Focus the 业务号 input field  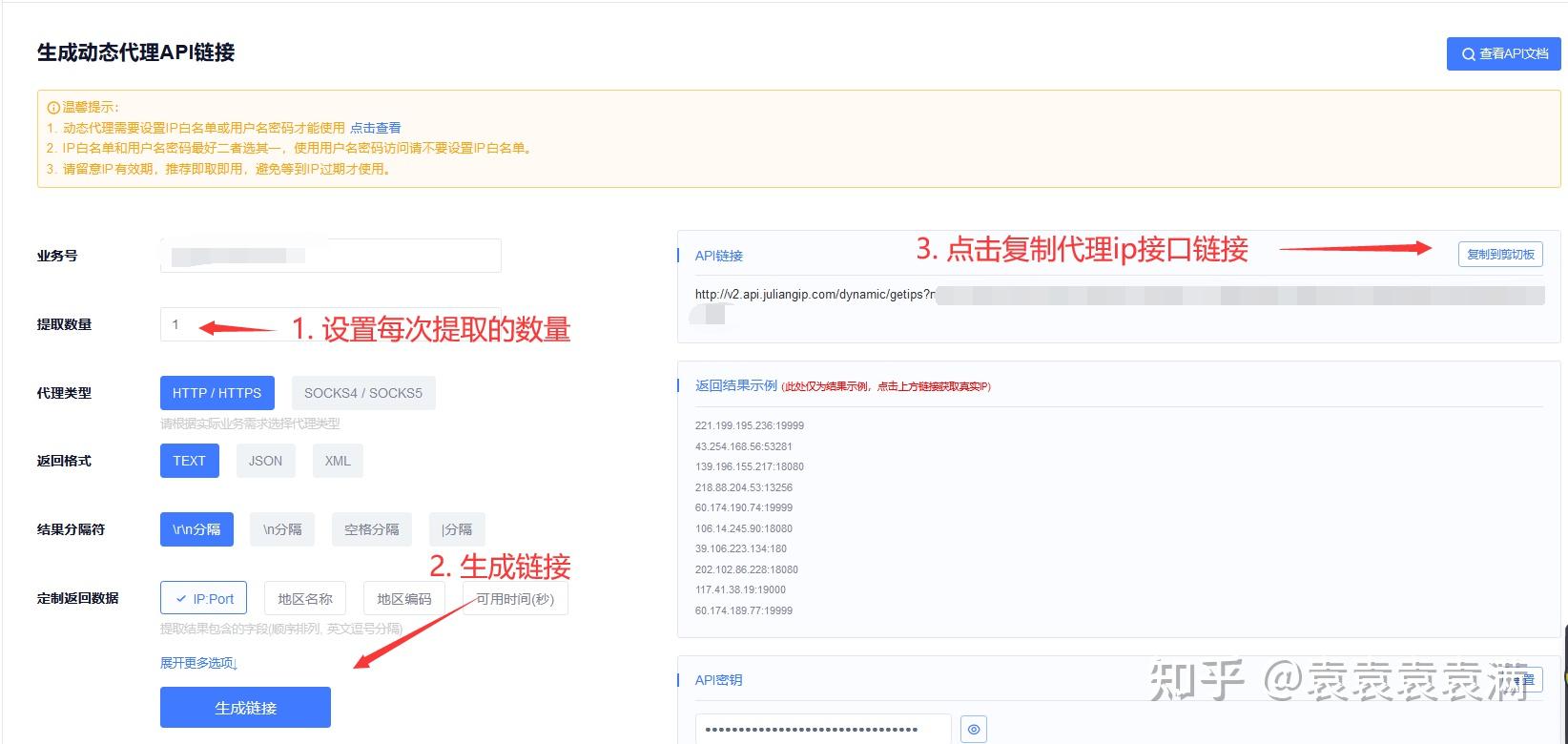pos(330,256)
